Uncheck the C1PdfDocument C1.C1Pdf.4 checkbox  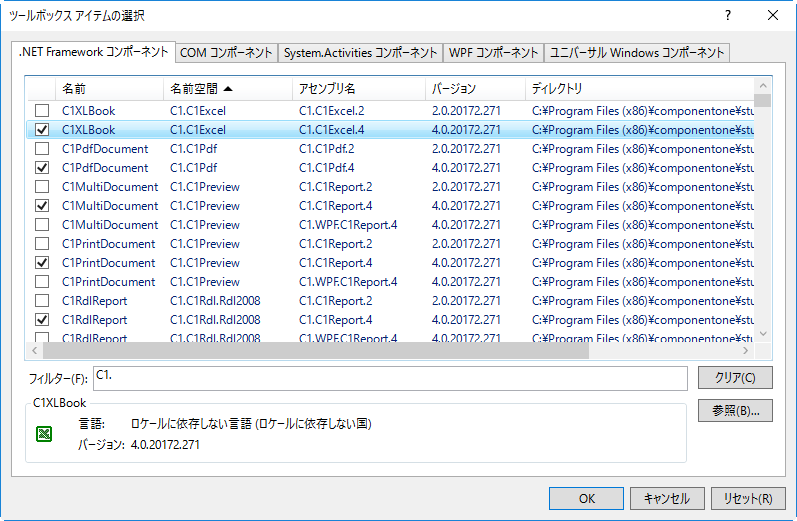pos(42,167)
